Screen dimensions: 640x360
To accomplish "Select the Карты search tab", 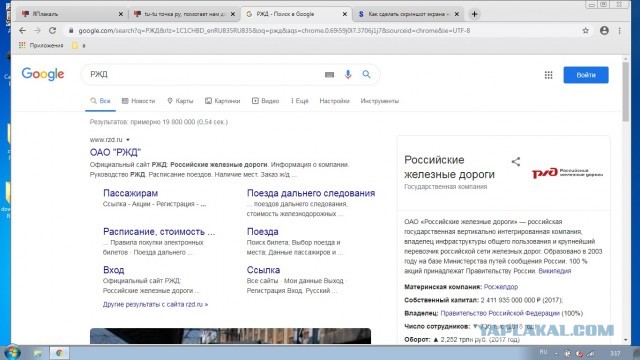I will [180, 101].
